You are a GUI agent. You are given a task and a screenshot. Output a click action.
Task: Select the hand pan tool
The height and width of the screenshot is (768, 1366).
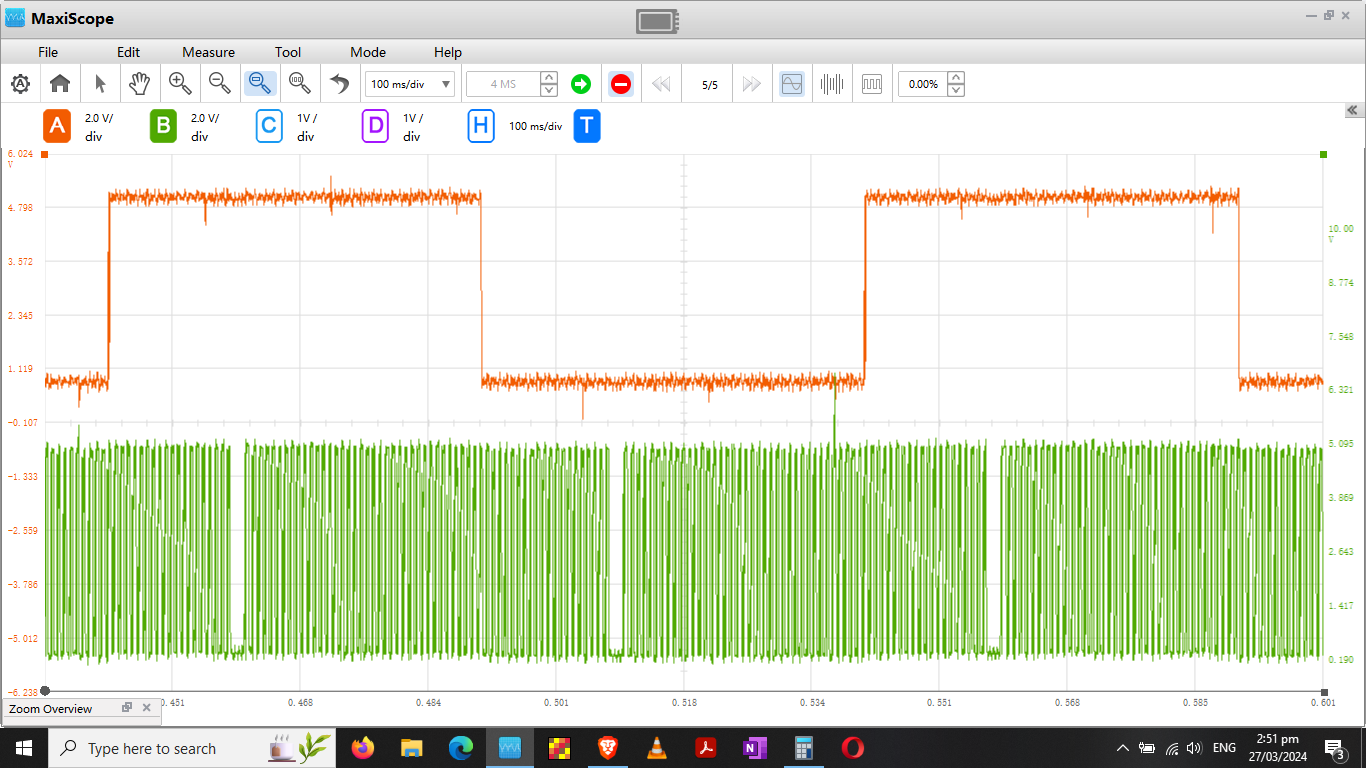click(x=140, y=84)
